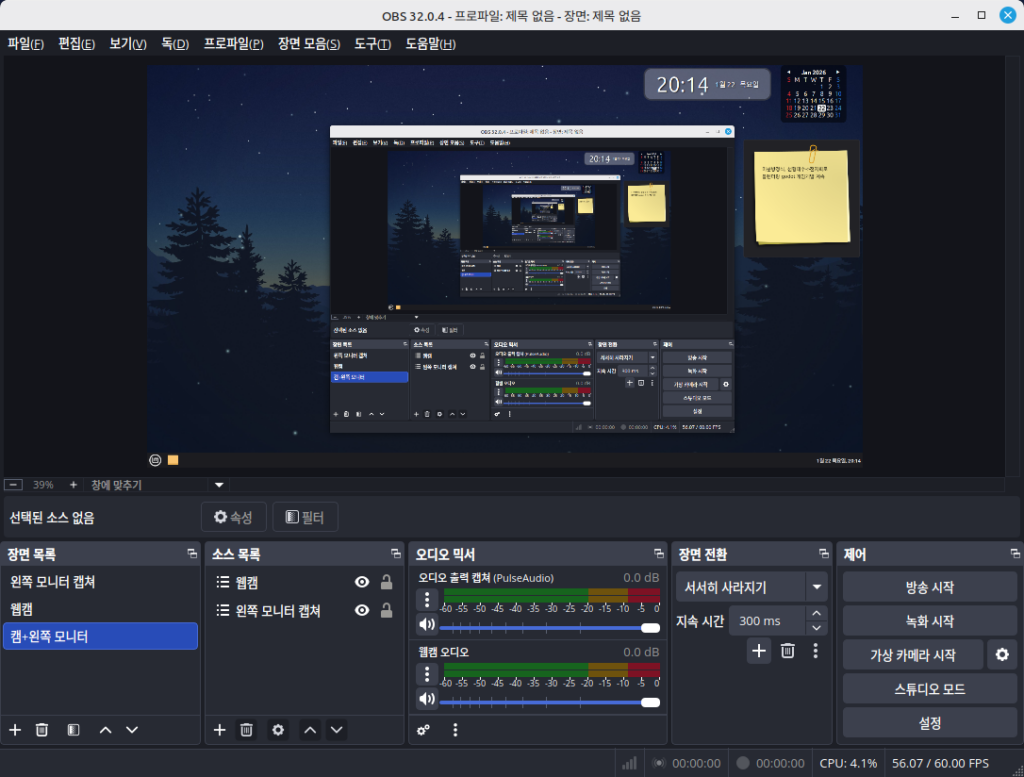Open the 도구 menu
1024x777 pixels.
[x=372, y=44]
